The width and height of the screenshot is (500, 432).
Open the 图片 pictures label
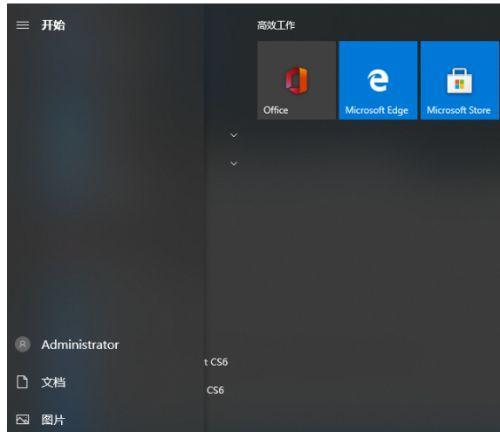pos(53,420)
